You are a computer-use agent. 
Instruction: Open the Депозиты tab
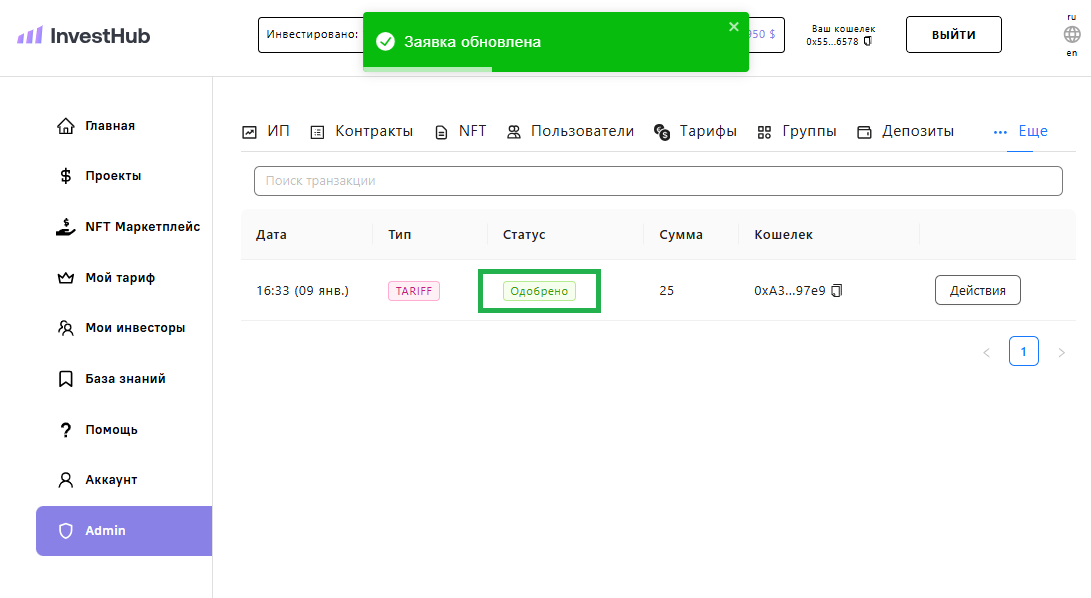tap(906, 131)
